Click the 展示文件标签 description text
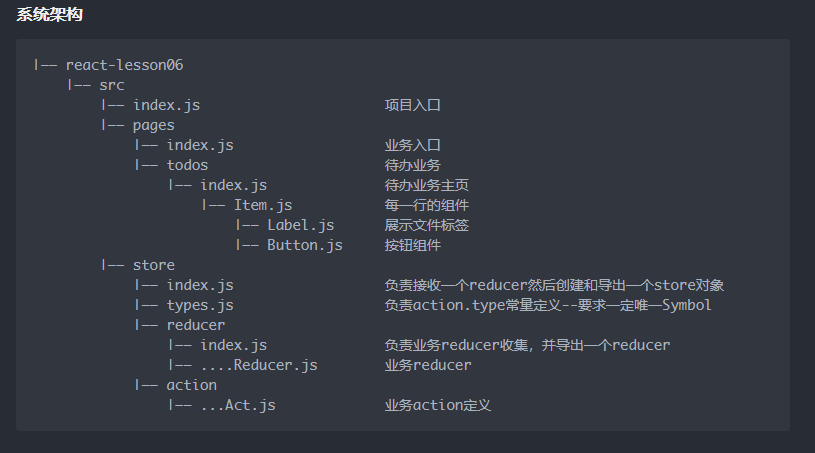 [x=427, y=225]
